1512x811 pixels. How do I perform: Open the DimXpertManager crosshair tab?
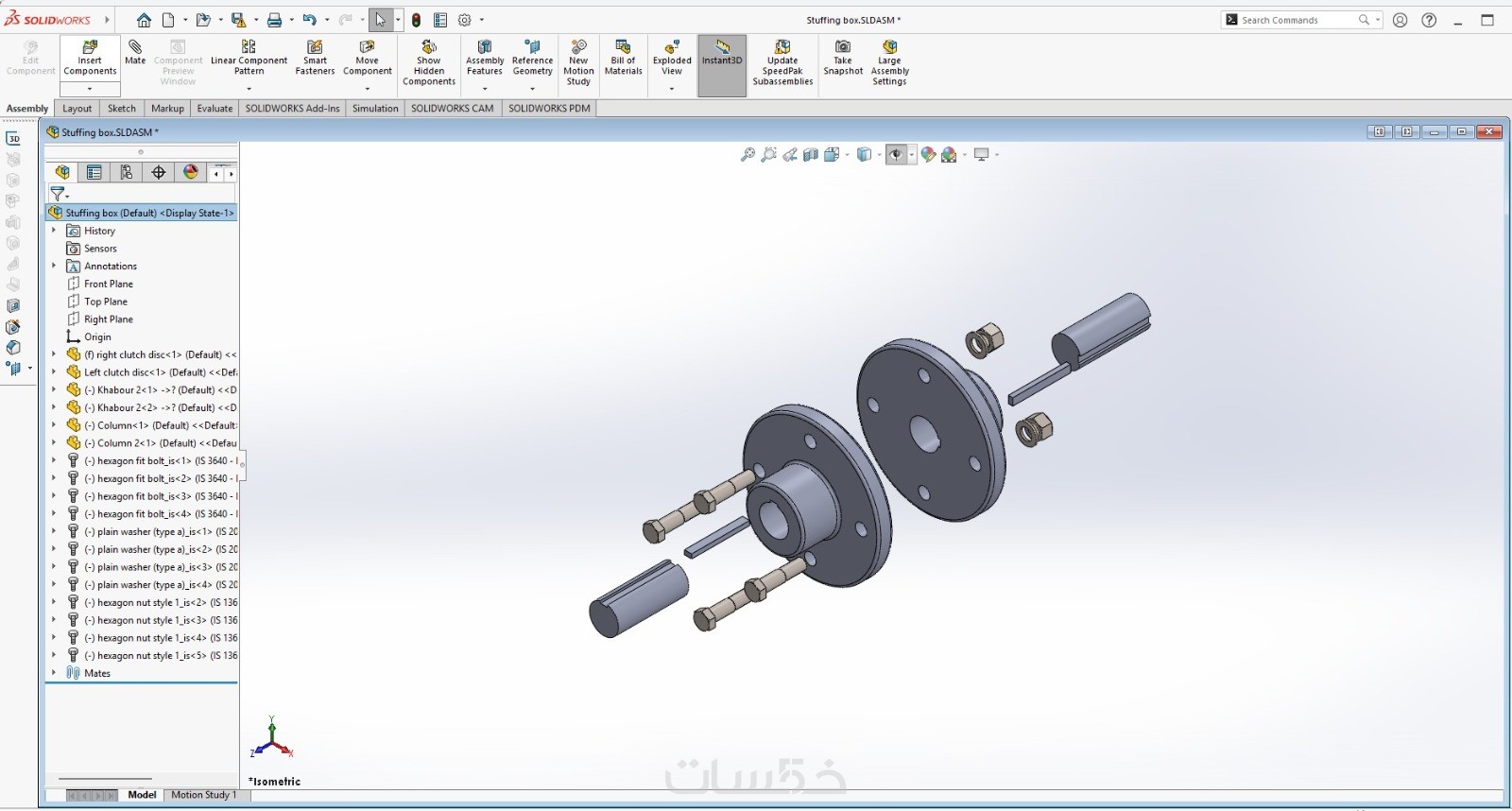click(x=158, y=172)
